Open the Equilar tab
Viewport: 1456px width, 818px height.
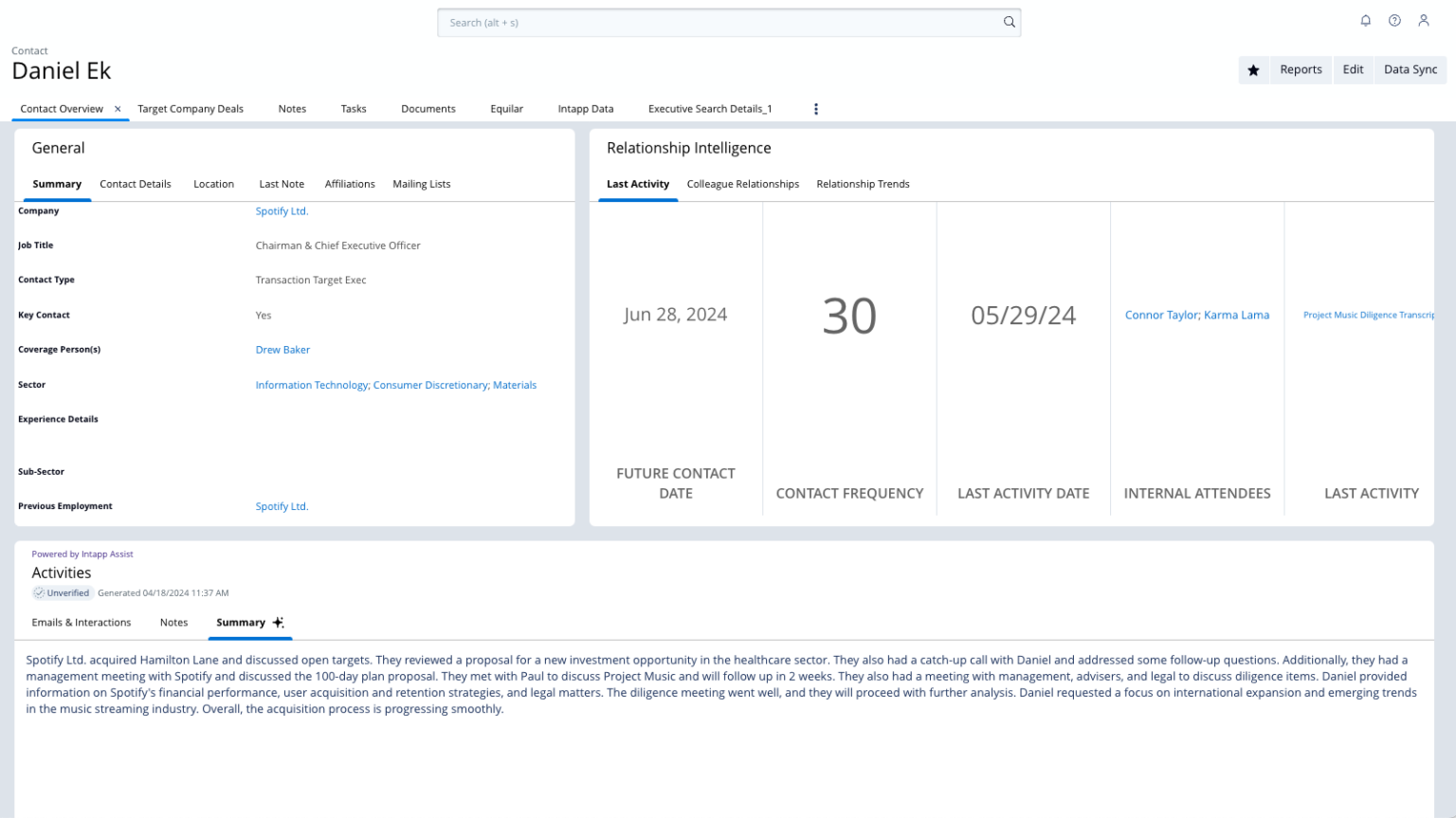(506, 109)
